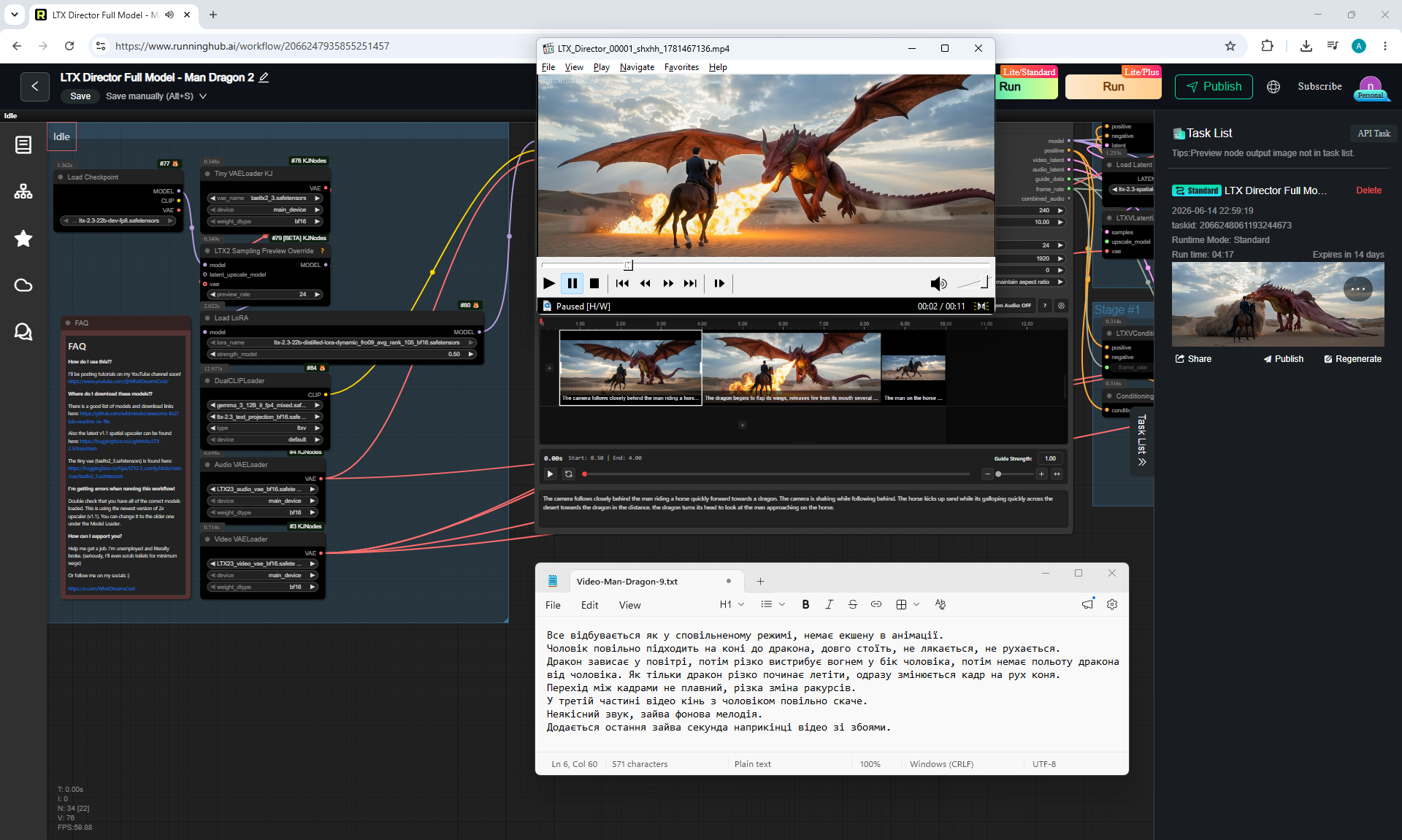The width and height of the screenshot is (1402, 840).
Task: Select the first timeline clip with camera follows
Action: (630, 368)
